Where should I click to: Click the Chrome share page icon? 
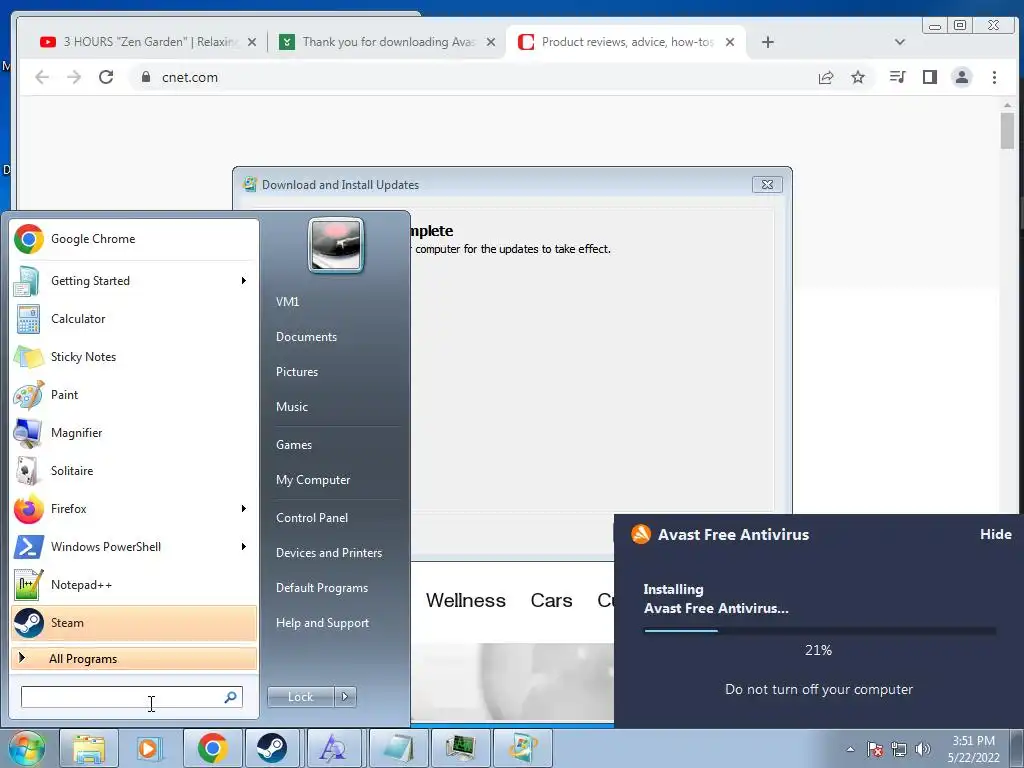(826, 77)
